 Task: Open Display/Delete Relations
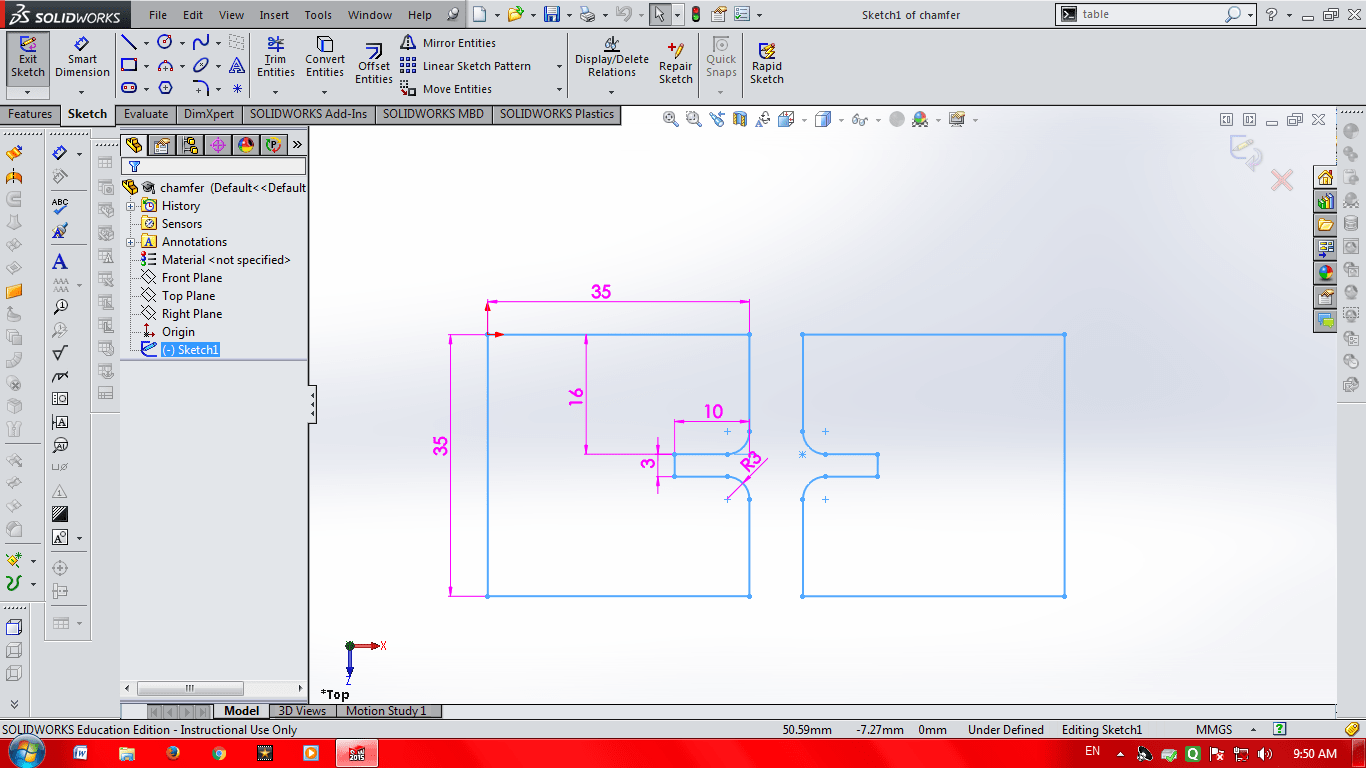[612, 58]
